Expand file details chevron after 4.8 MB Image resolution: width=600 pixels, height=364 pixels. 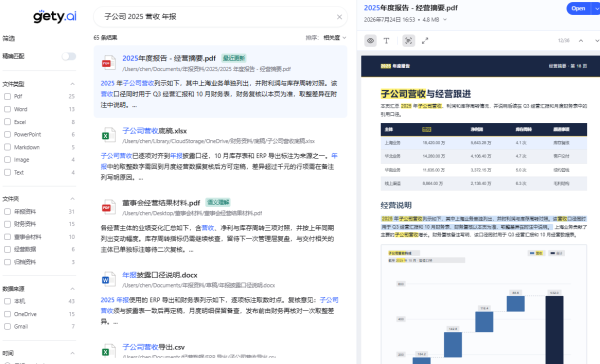(x=445, y=20)
